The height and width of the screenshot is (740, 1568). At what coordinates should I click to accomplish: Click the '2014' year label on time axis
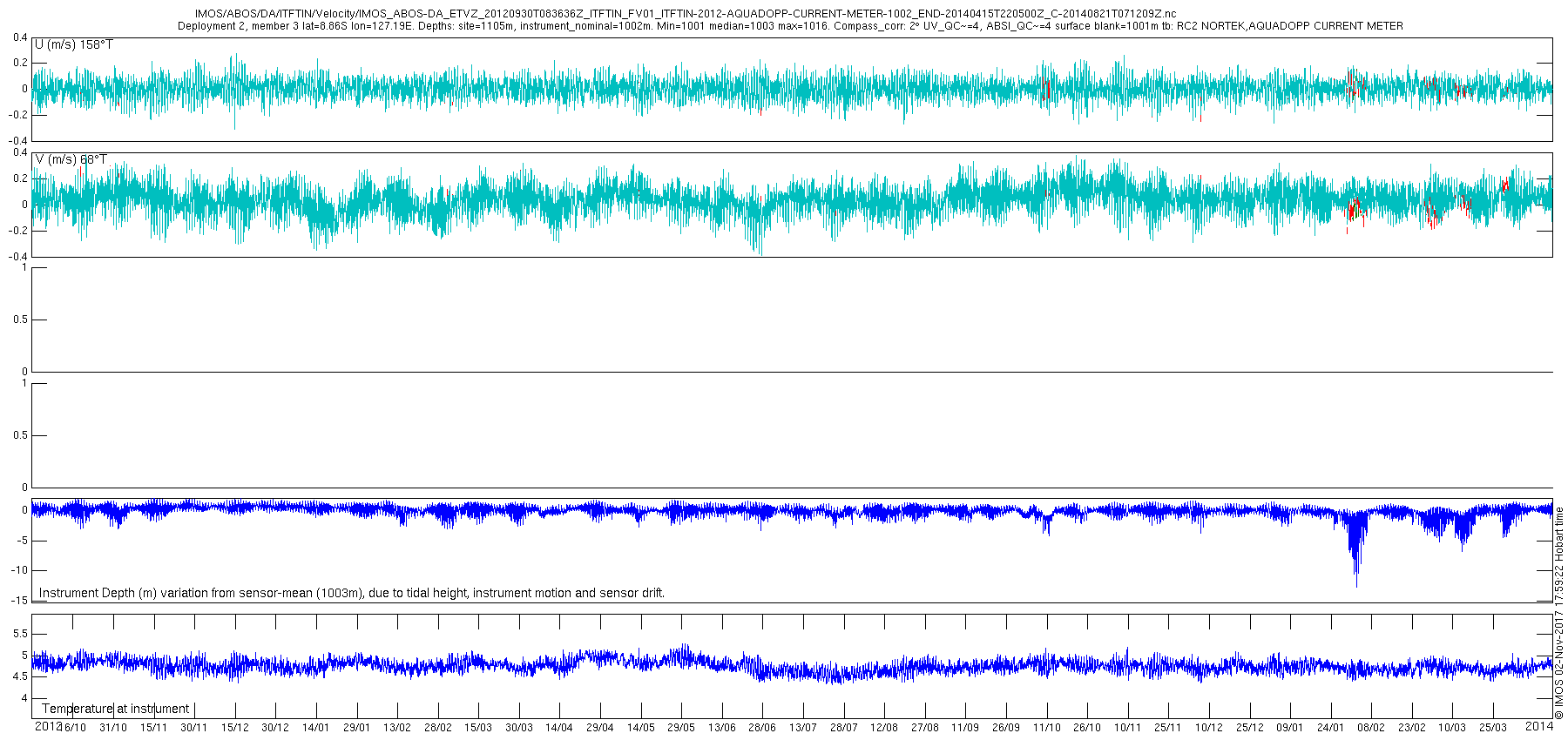click(x=1539, y=726)
